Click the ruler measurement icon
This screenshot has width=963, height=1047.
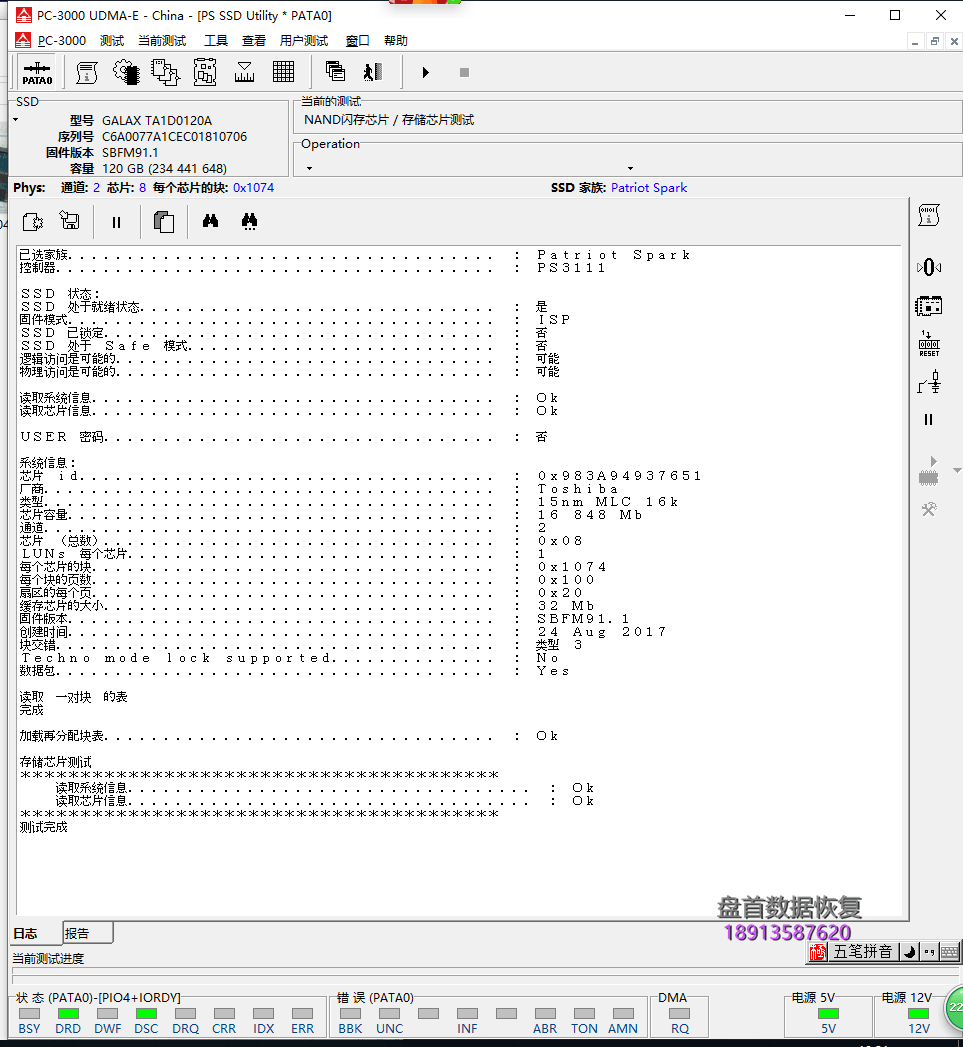coord(244,72)
